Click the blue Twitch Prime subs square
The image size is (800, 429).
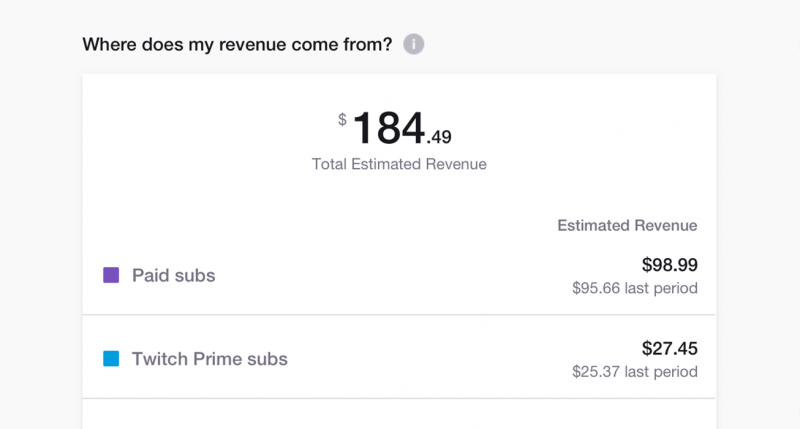pos(111,358)
